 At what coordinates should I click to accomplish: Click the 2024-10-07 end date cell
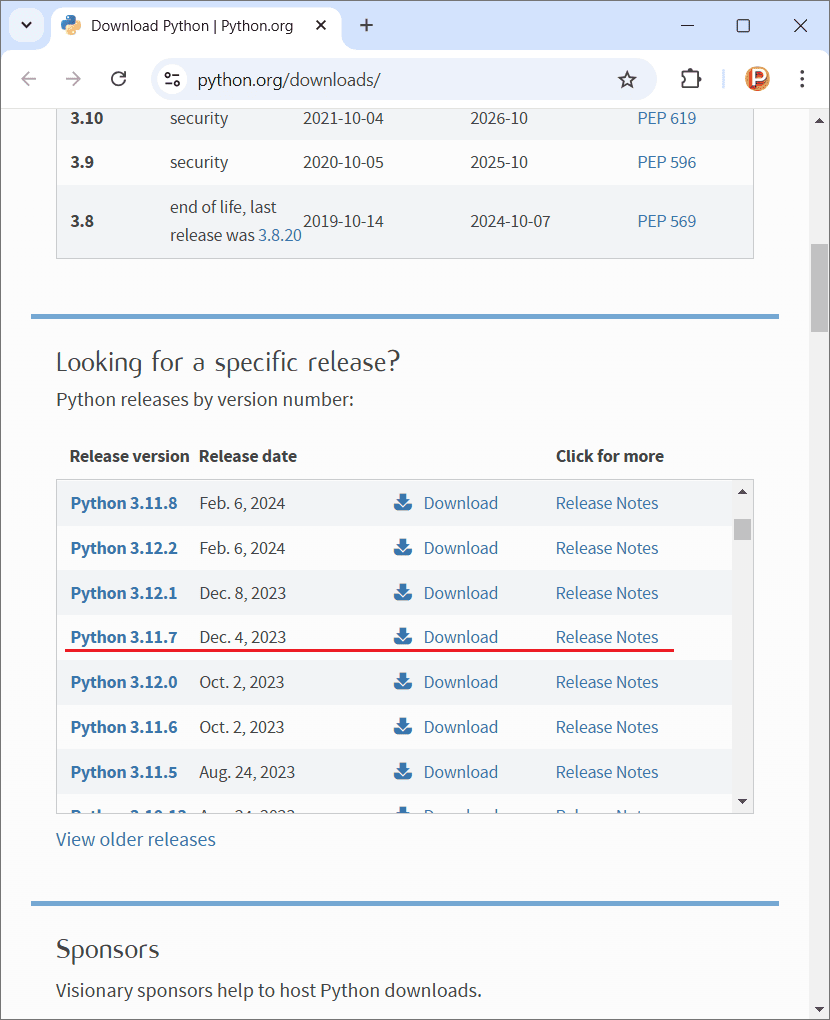(511, 221)
